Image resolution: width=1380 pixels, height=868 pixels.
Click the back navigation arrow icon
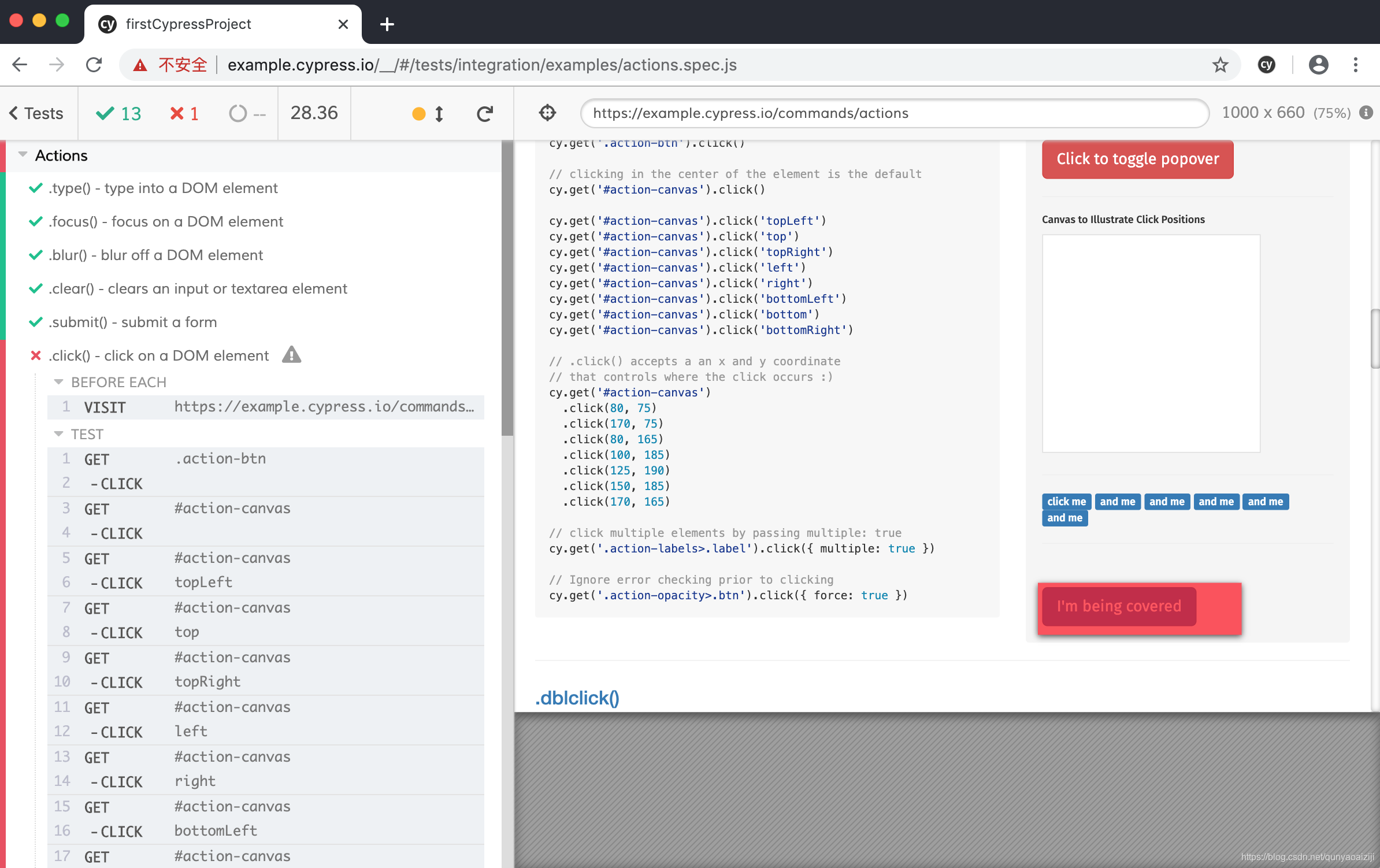tap(20, 64)
